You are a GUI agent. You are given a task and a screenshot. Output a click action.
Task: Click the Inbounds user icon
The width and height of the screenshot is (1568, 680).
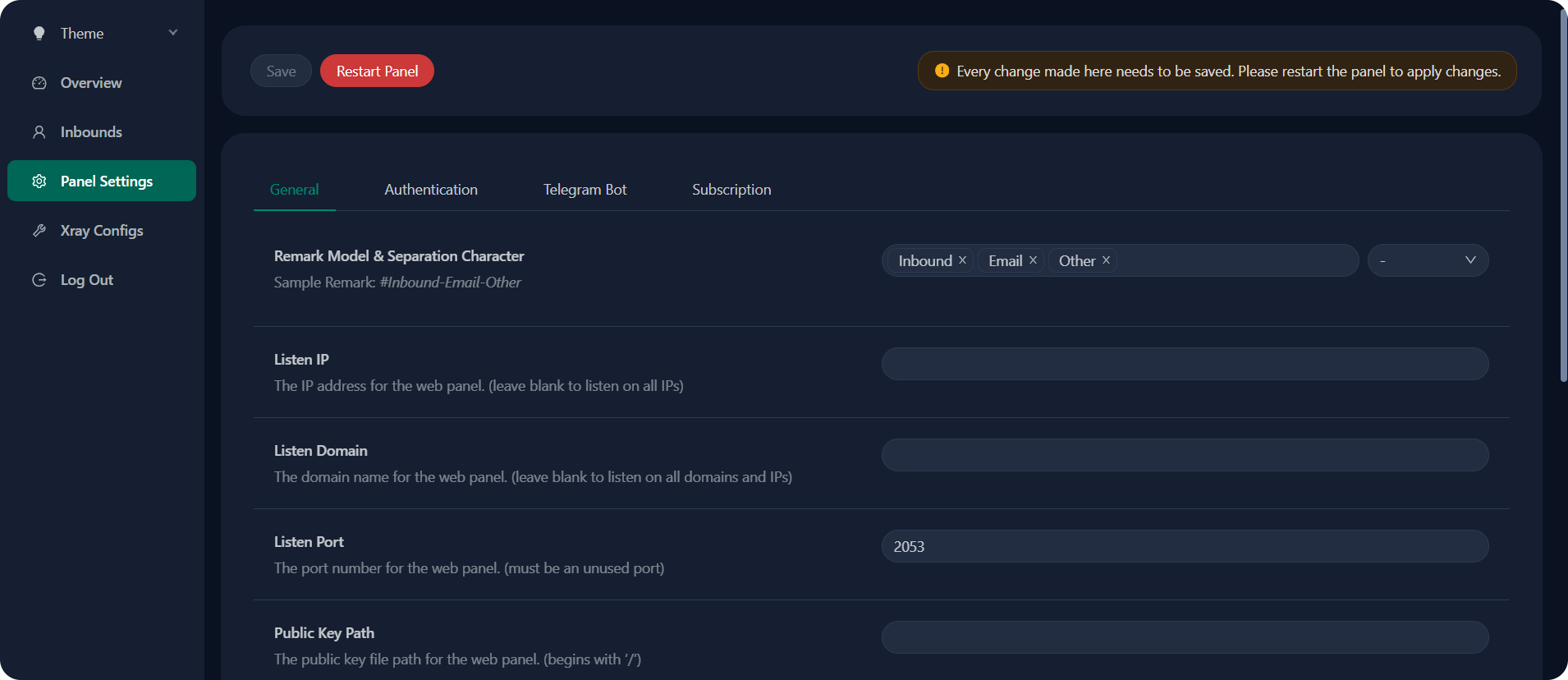pos(39,132)
